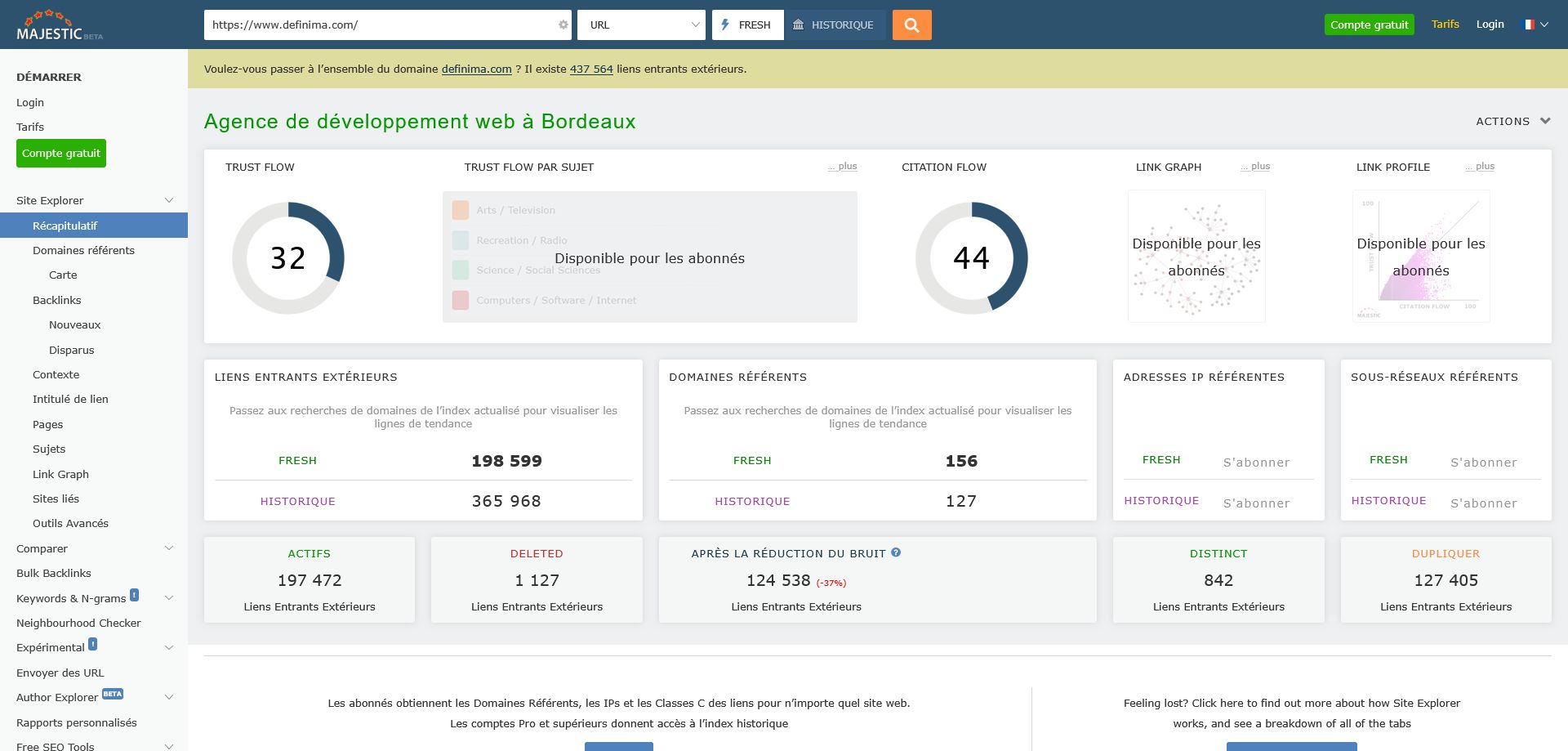Open Sites liés in sidebar

tap(56, 498)
